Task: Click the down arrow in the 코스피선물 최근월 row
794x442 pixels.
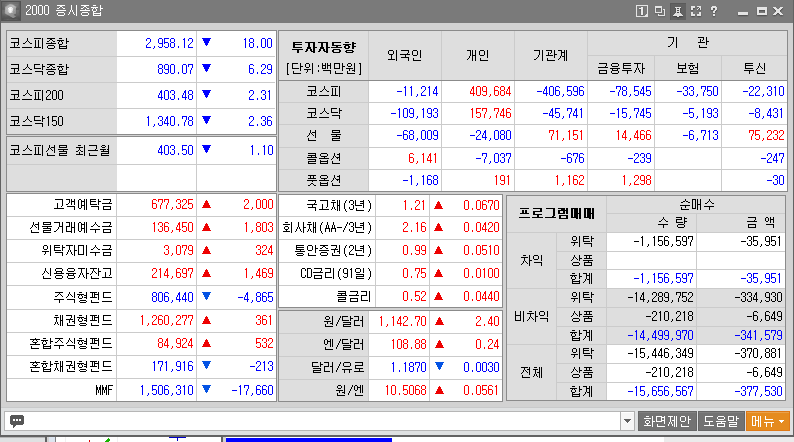Action: click(206, 149)
